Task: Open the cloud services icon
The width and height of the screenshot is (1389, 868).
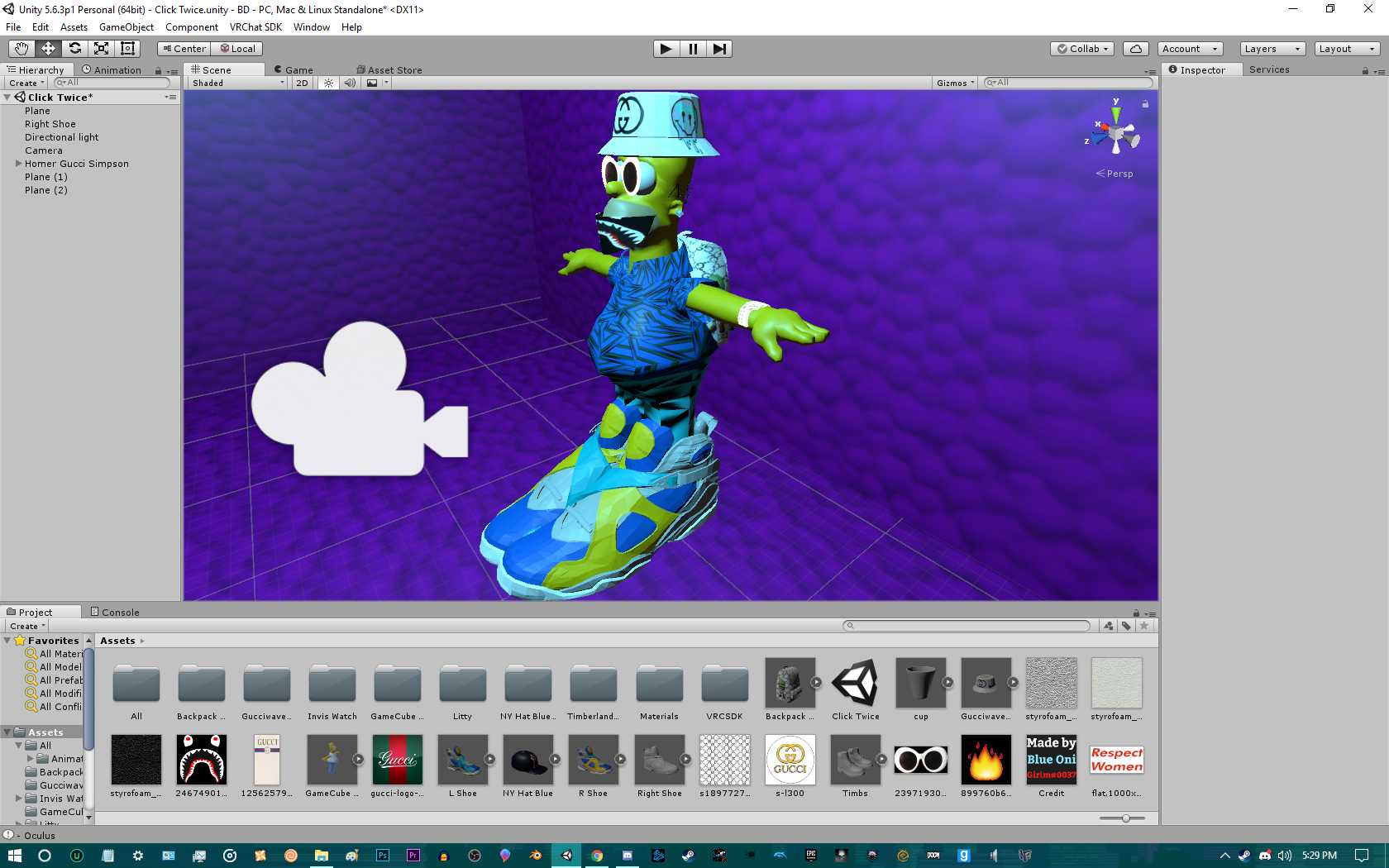Action: tap(1135, 49)
